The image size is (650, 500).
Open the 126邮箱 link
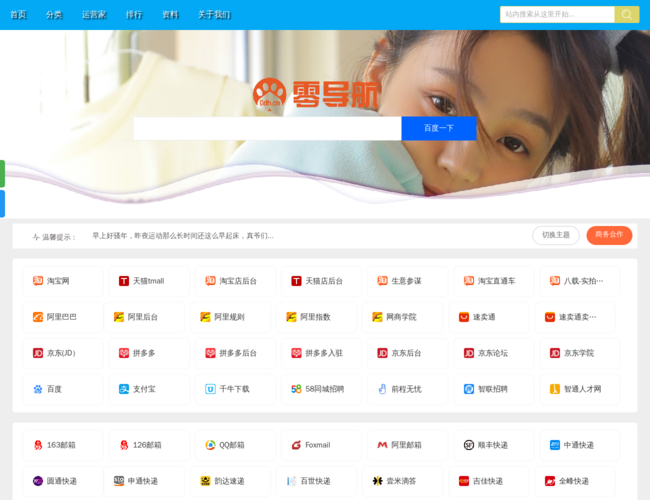coord(149,445)
